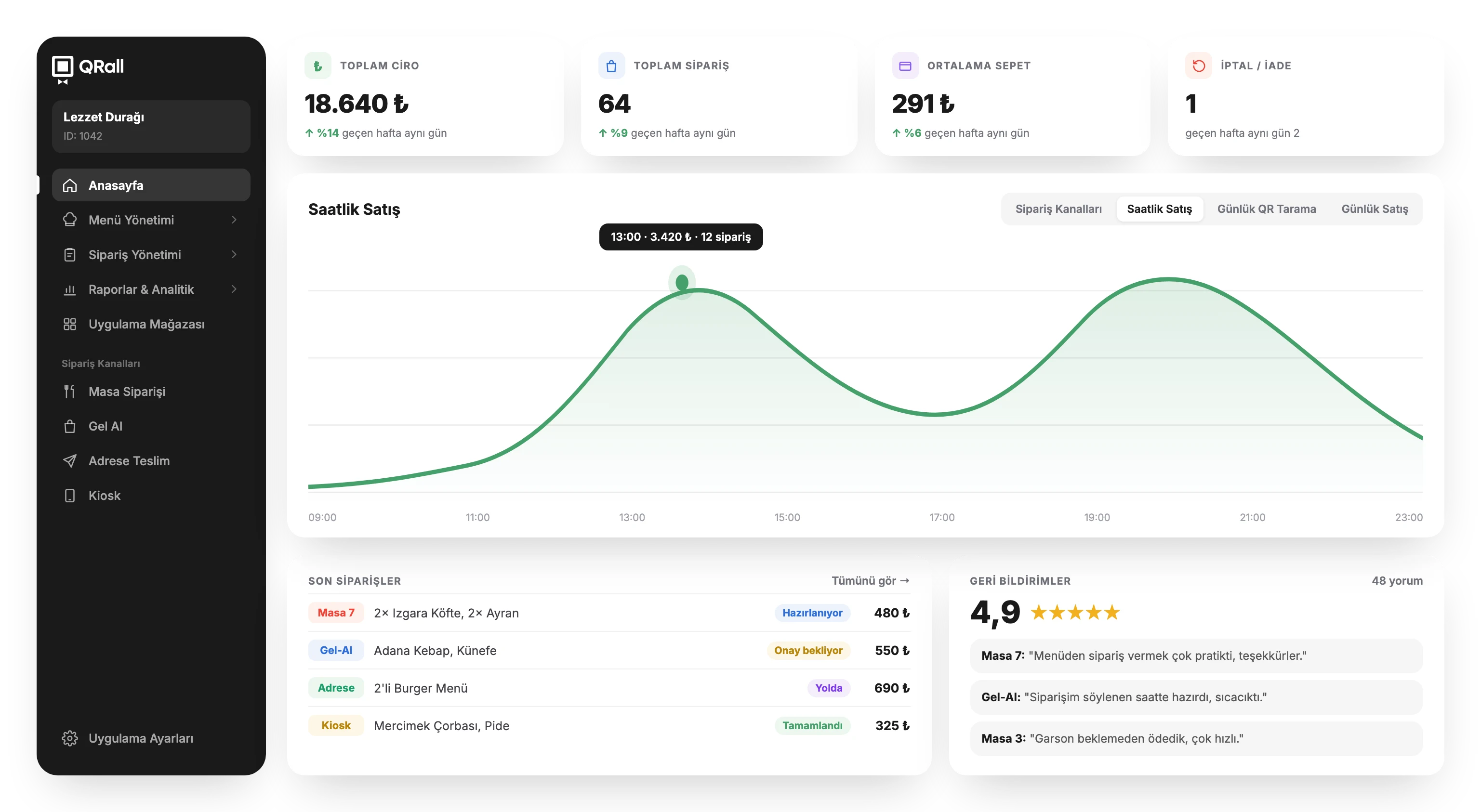Open the Masa 3 feedback comment

coord(1196,738)
